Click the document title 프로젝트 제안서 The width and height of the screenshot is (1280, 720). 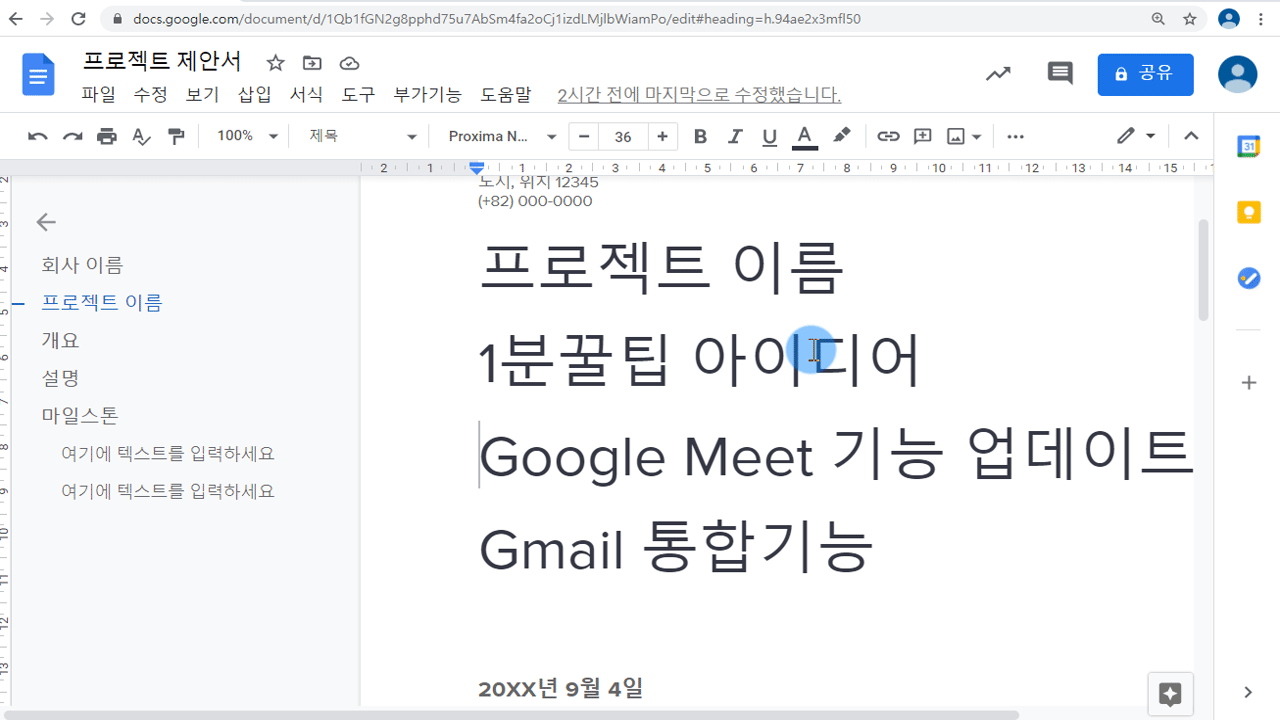pos(162,61)
